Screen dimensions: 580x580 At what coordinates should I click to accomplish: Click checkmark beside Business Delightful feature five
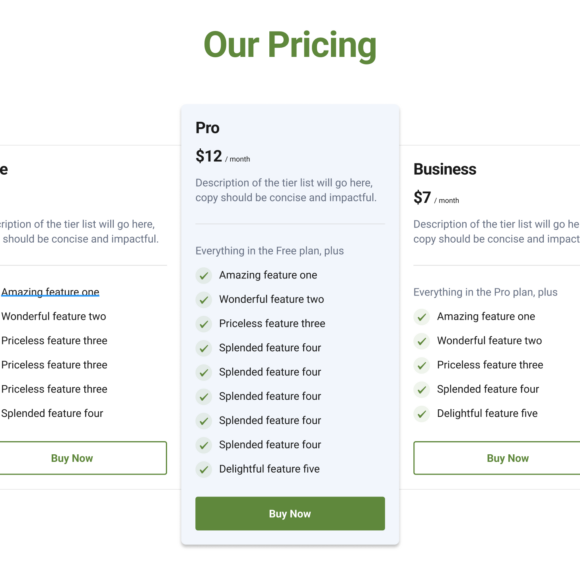tap(421, 414)
